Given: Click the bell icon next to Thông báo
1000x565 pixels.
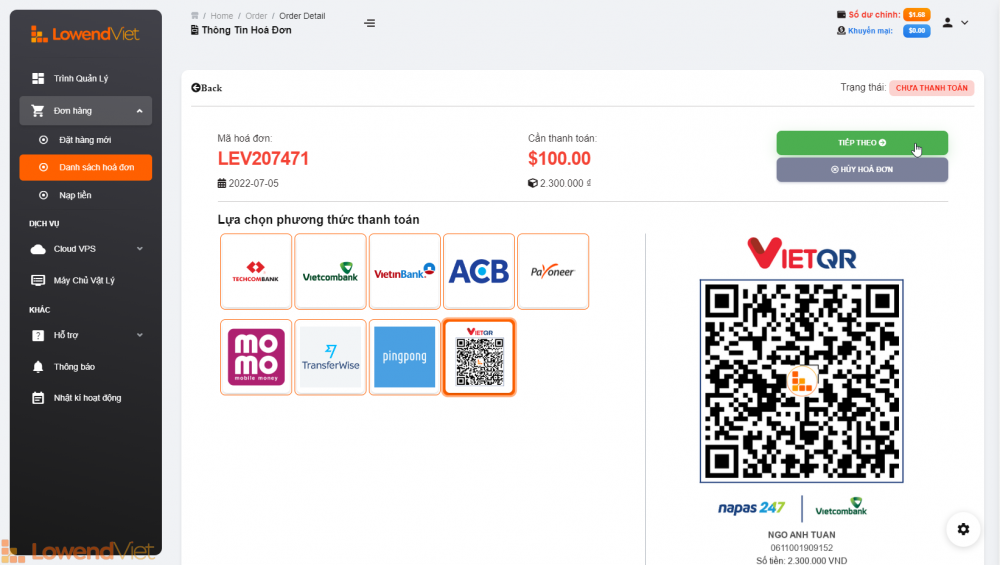Looking at the screenshot, I should pyautogui.click(x=38, y=367).
